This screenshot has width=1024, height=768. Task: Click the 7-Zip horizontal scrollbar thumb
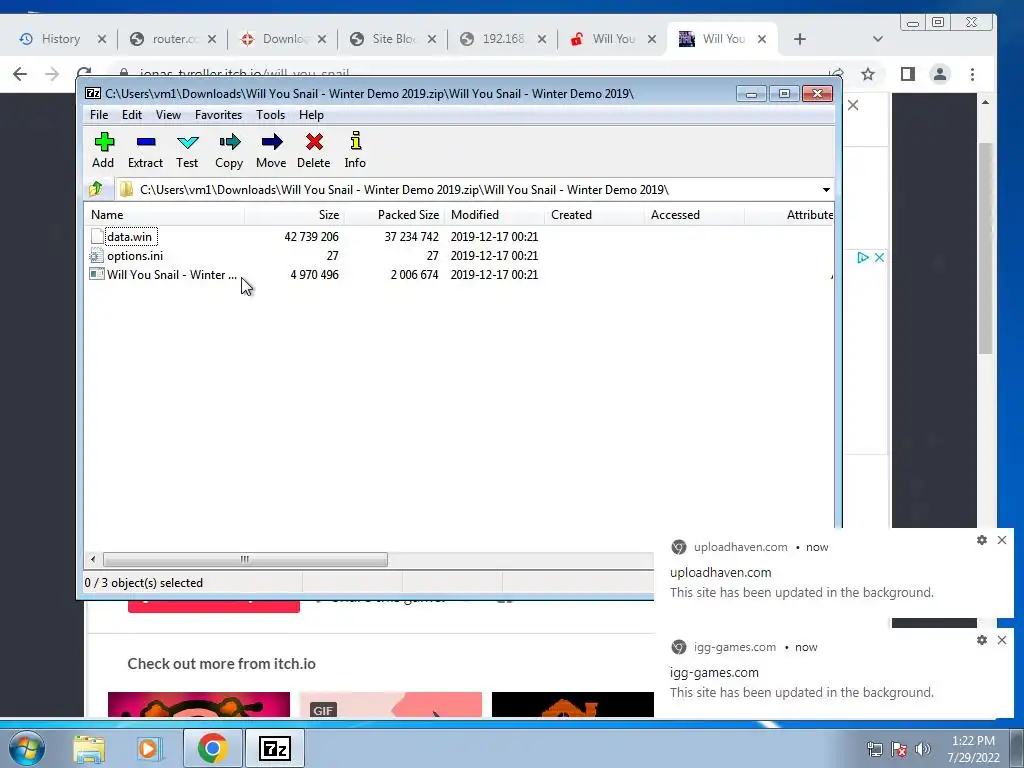coord(245,560)
